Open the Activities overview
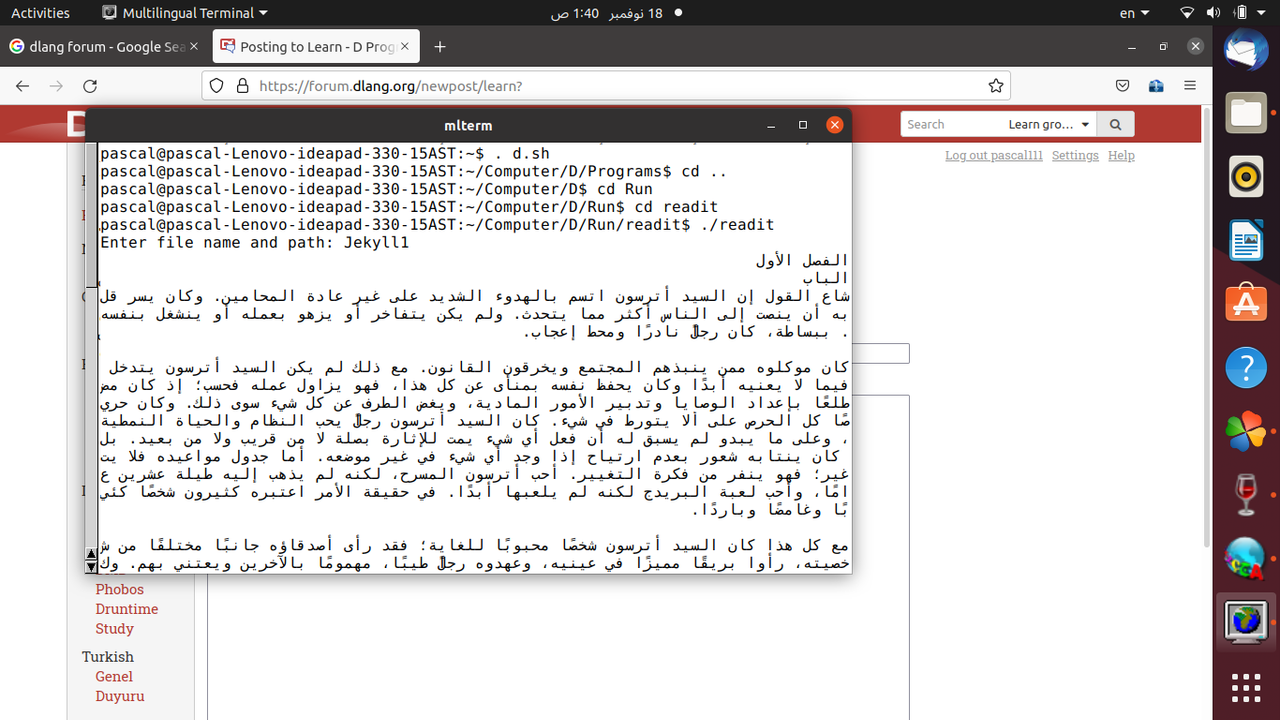Image resolution: width=1280 pixels, height=720 pixels. pyautogui.click(x=40, y=13)
